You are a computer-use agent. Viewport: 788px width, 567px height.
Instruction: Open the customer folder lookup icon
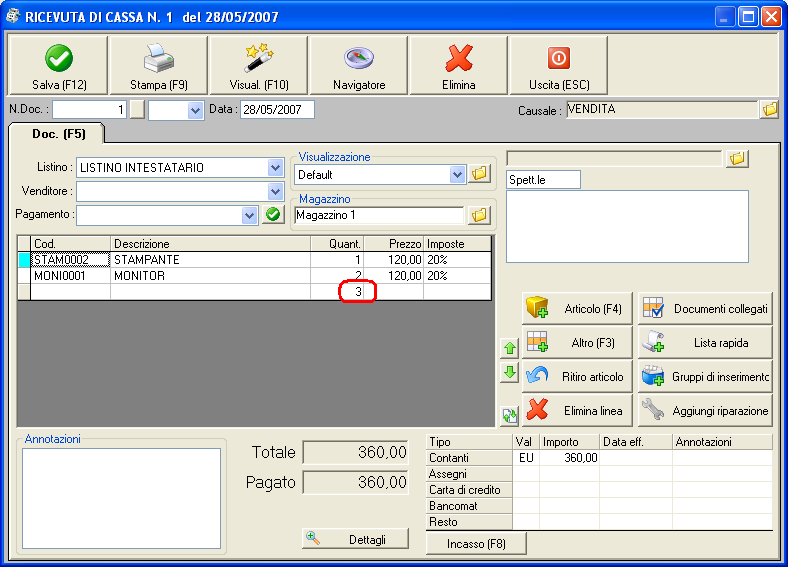coord(737,159)
